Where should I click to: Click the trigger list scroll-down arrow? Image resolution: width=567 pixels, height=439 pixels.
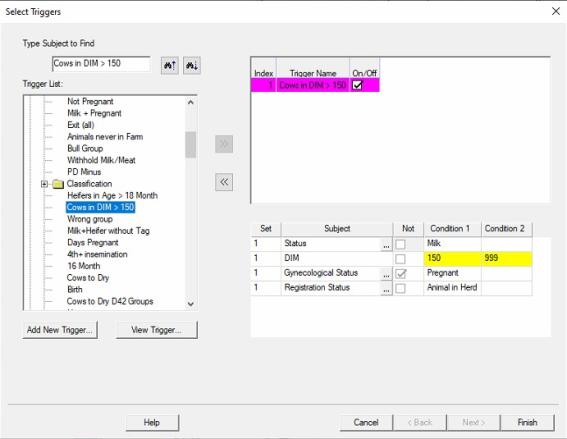(191, 304)
